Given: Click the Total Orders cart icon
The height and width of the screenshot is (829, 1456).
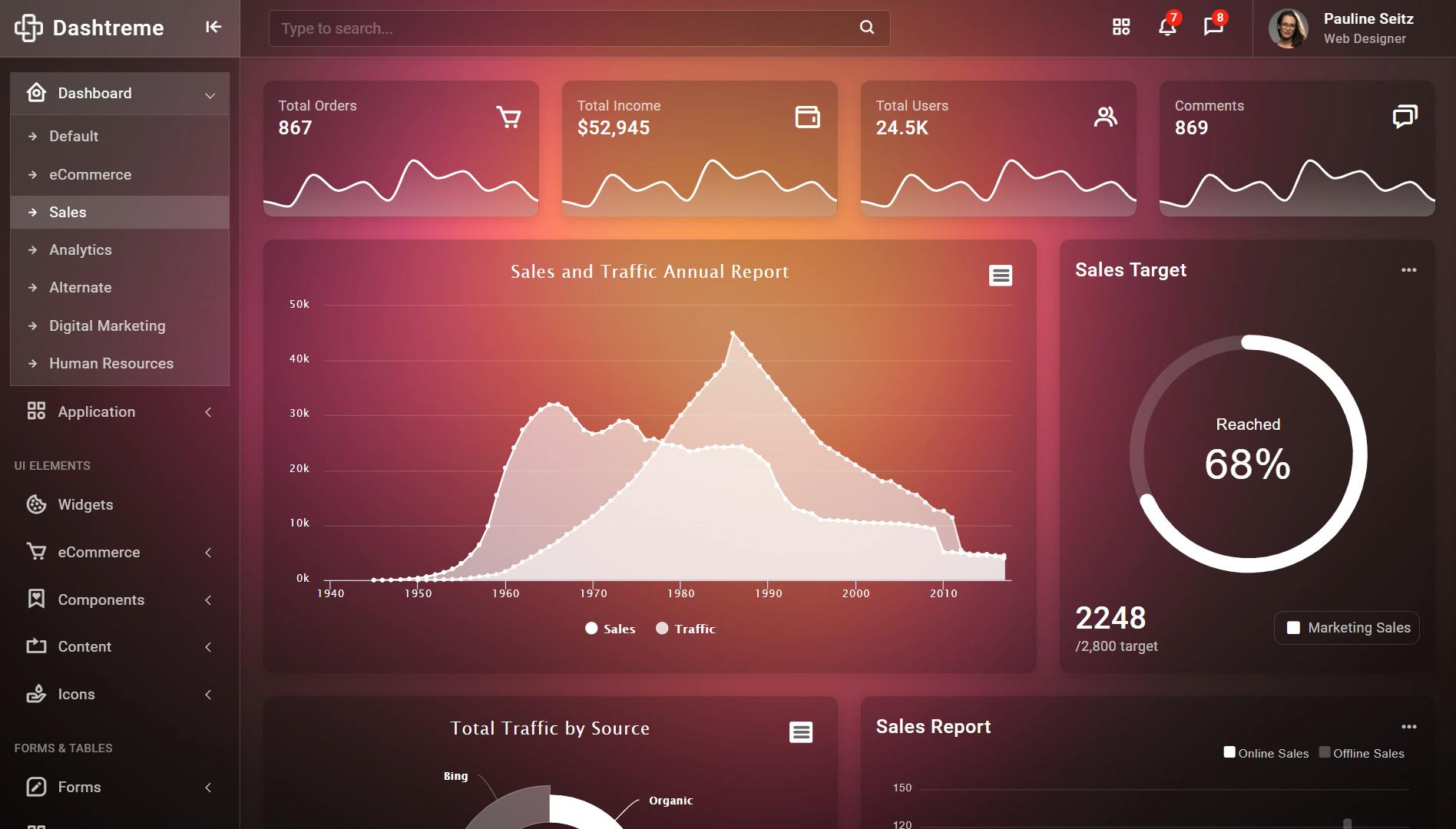Looking at the screenshot, I should pos(508,117).
